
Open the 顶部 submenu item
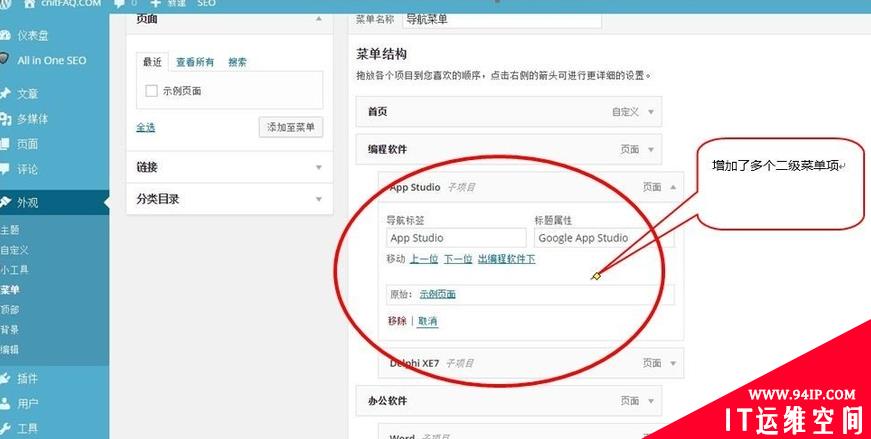[x=10, y=310]
